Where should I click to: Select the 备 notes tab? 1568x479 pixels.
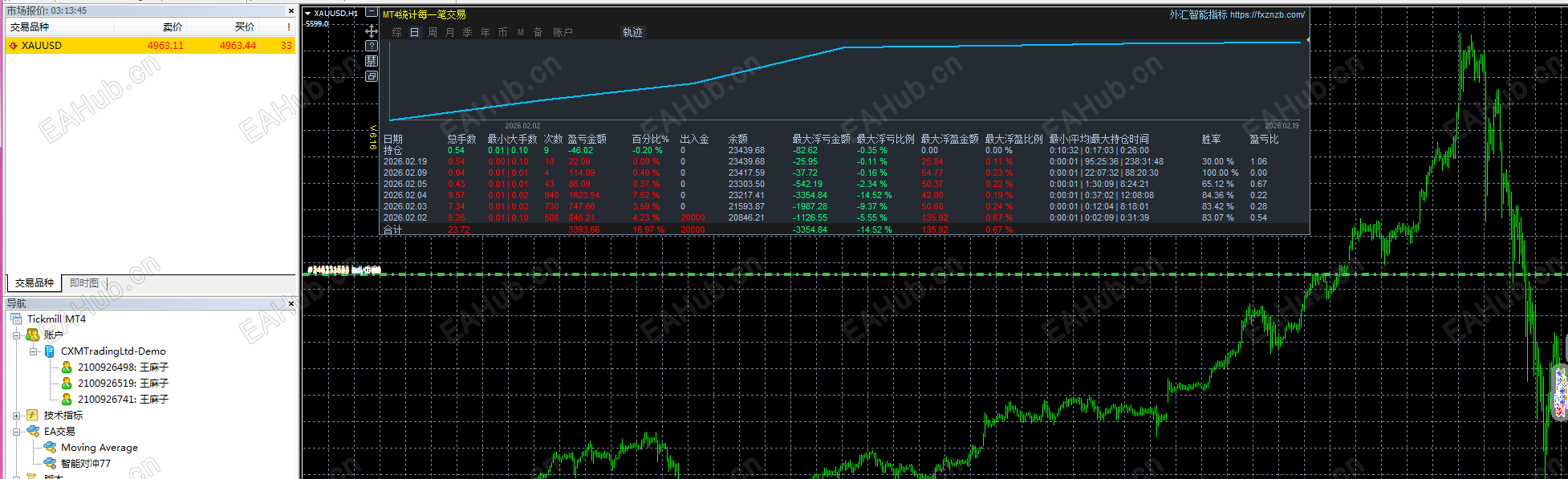538,32
